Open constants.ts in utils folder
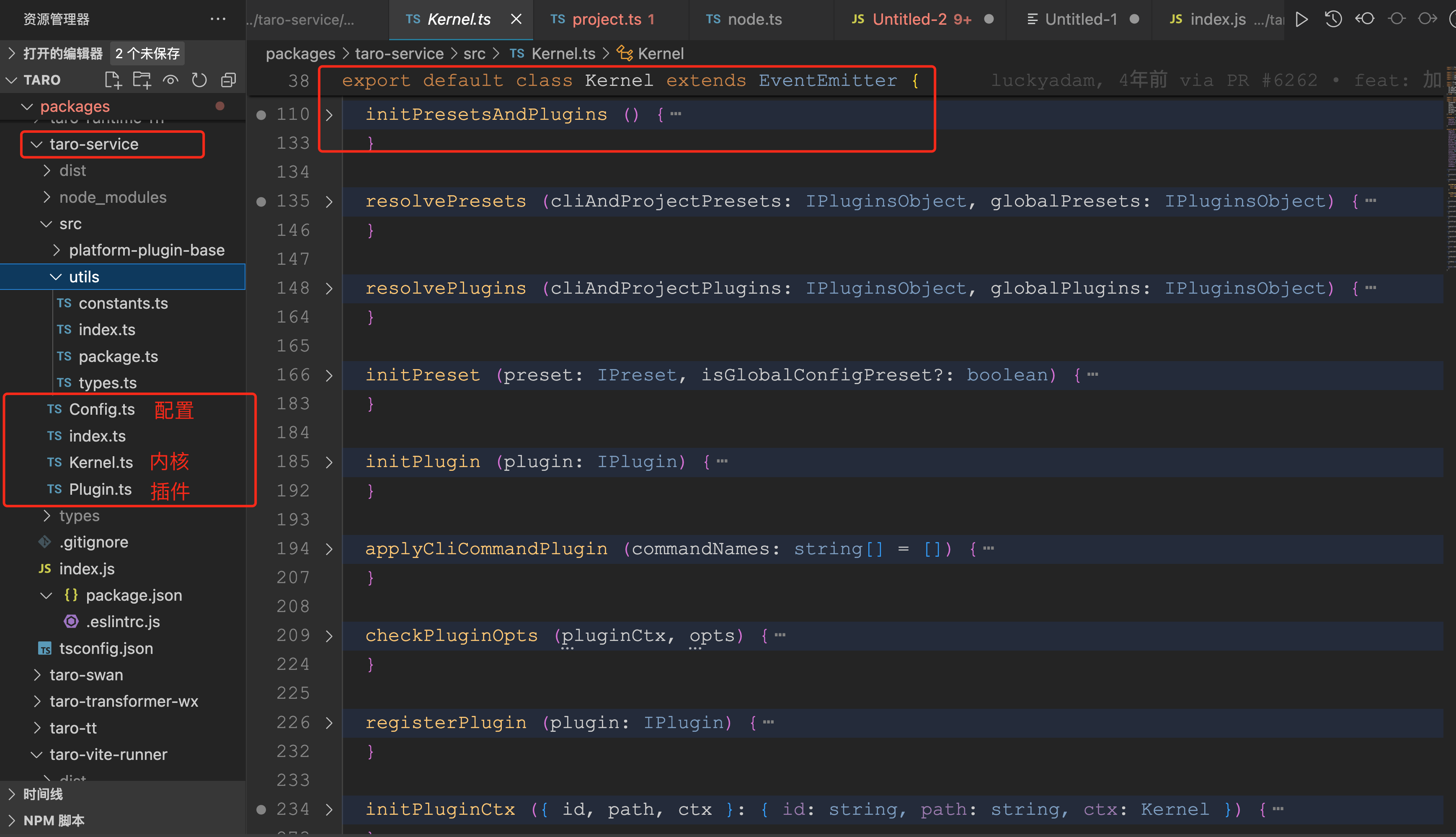The width and height of the screenshot is (1456, 837). pyautogui.click(x=123, y=303)
